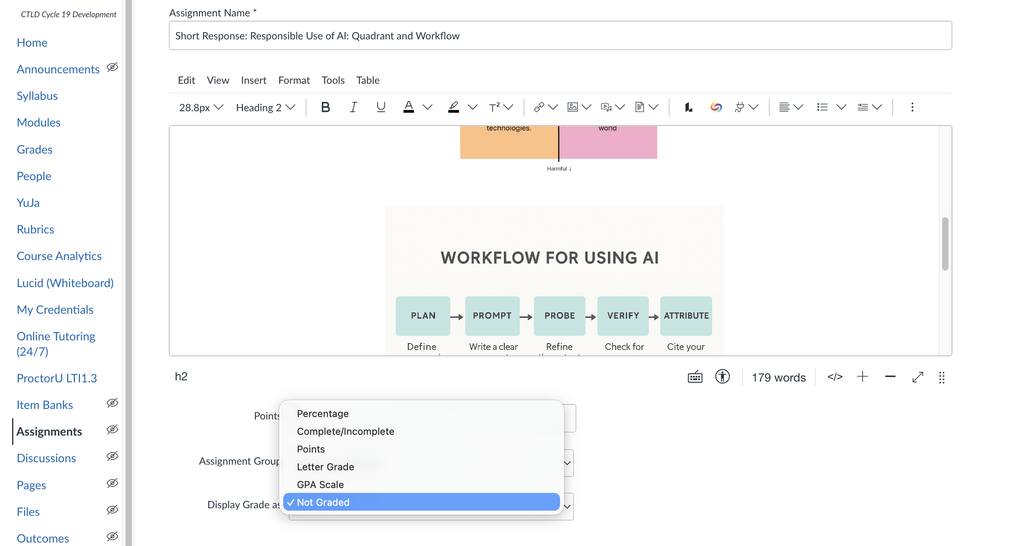
Task: Toggle Item Banks visibility eye icon
Action: tap(112, 403)
